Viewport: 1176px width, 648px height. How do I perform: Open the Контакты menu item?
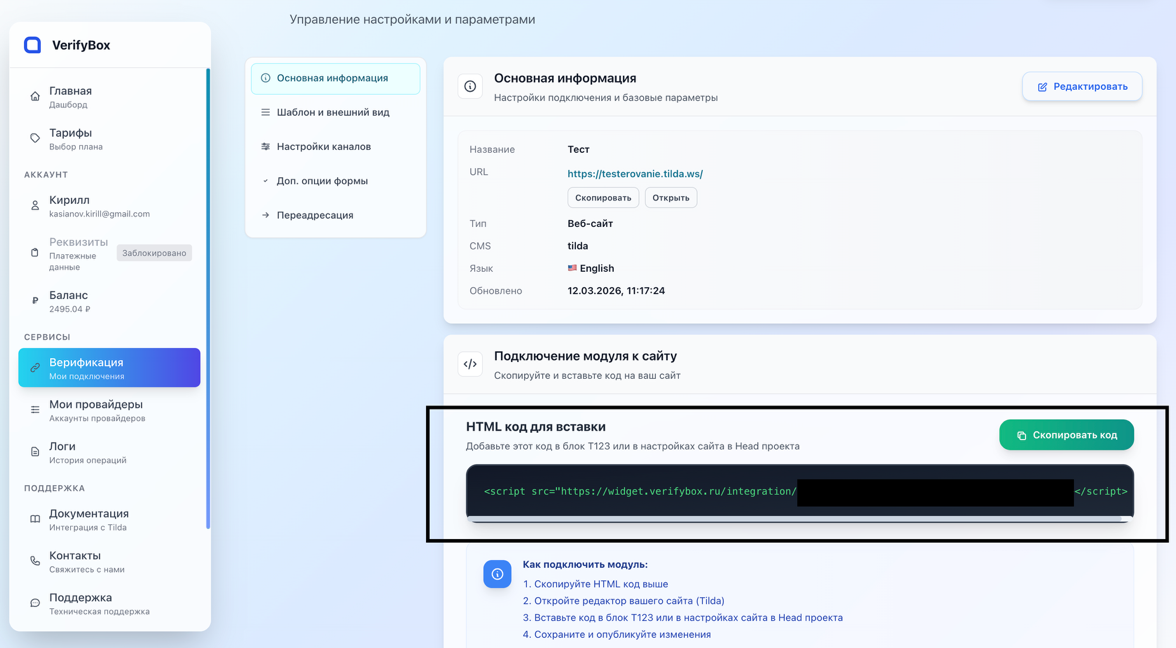(x=110, y=562)
